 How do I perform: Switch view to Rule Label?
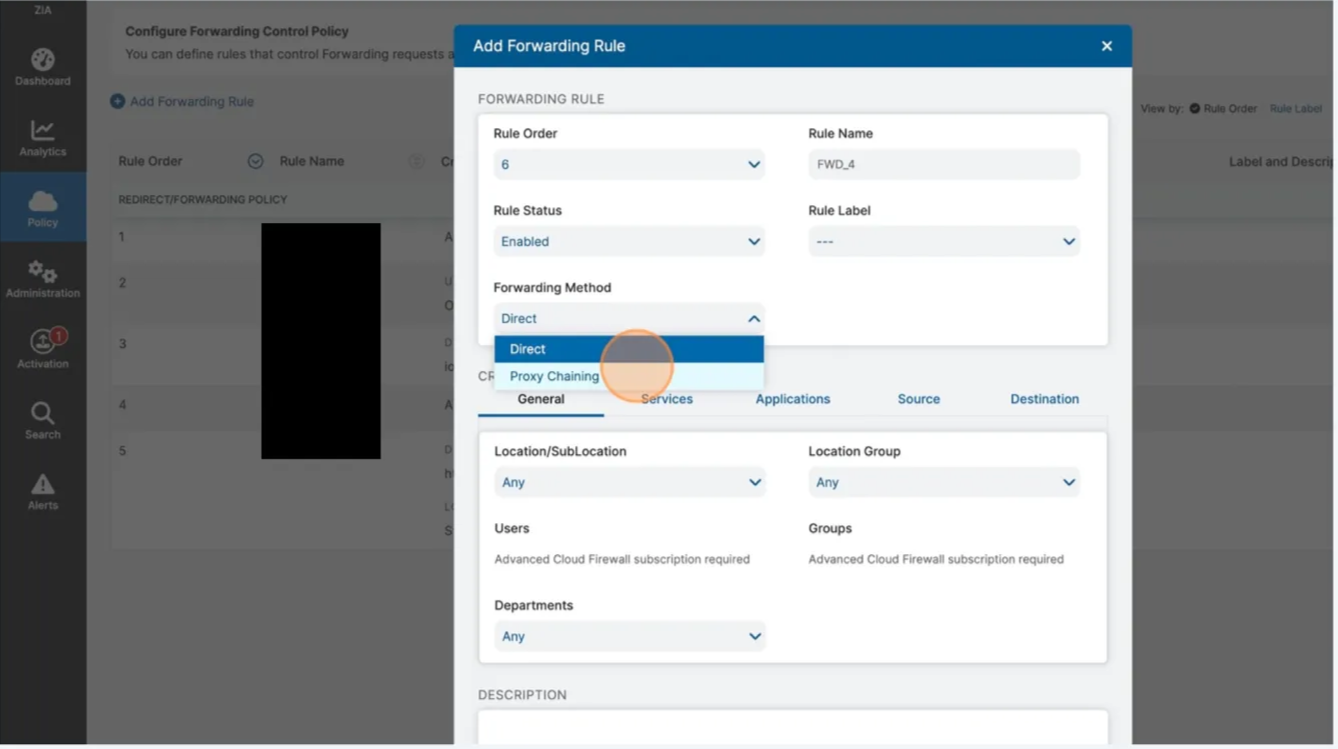[1296, 108]
